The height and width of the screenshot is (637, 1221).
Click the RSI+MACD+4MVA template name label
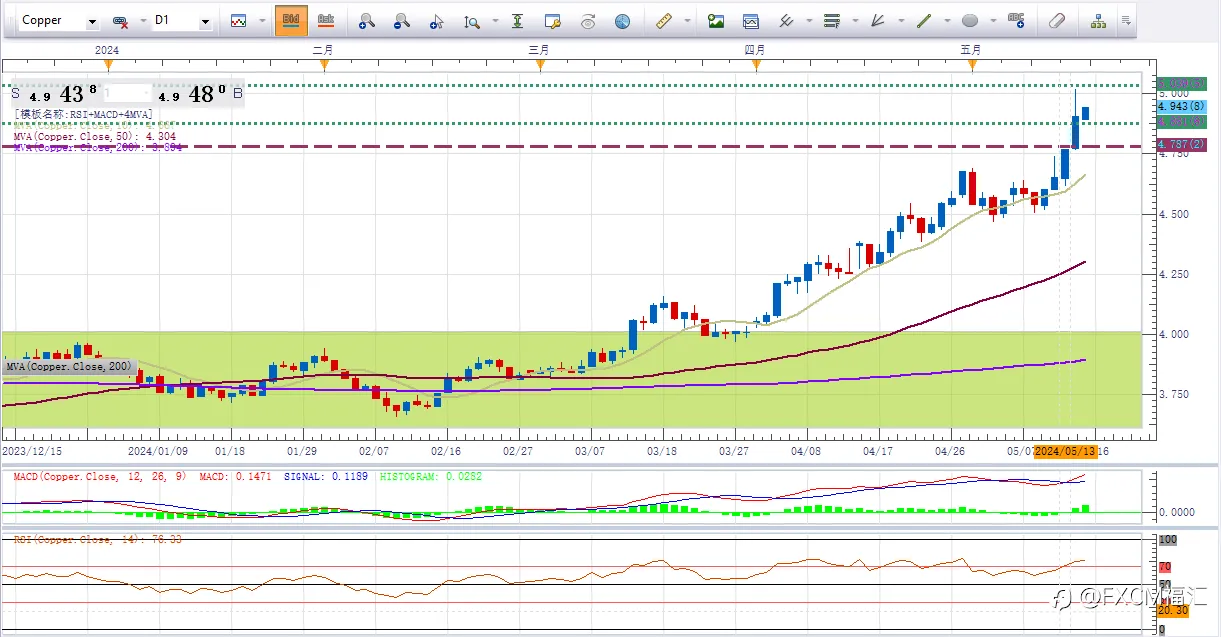coord(82,115)
